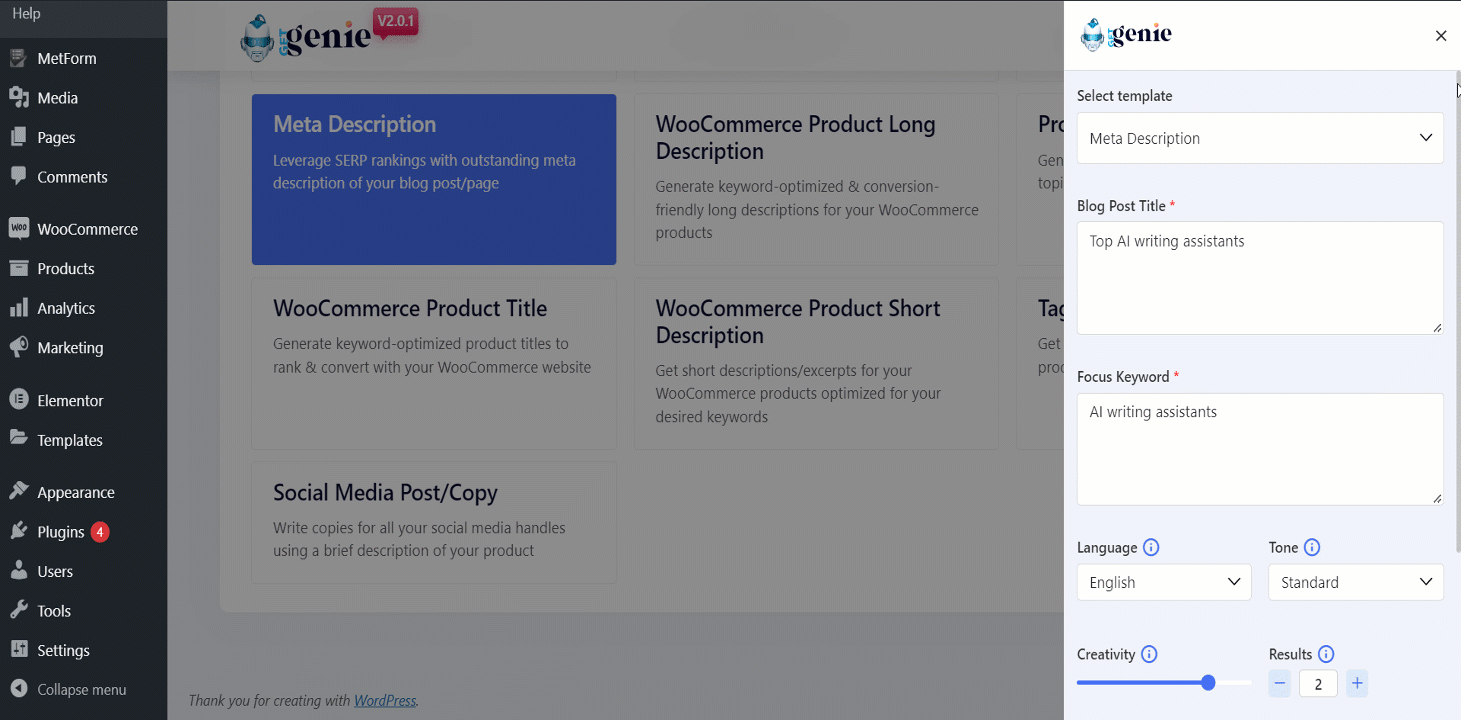Click the Comments speech bubble icon

18,176
